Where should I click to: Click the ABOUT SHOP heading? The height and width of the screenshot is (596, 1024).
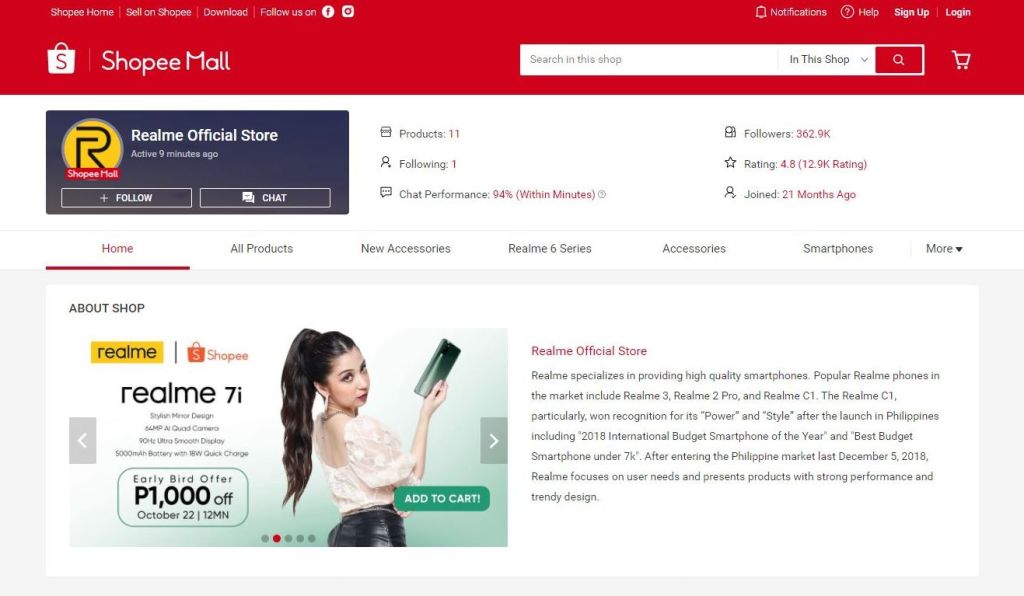(106, 308)
